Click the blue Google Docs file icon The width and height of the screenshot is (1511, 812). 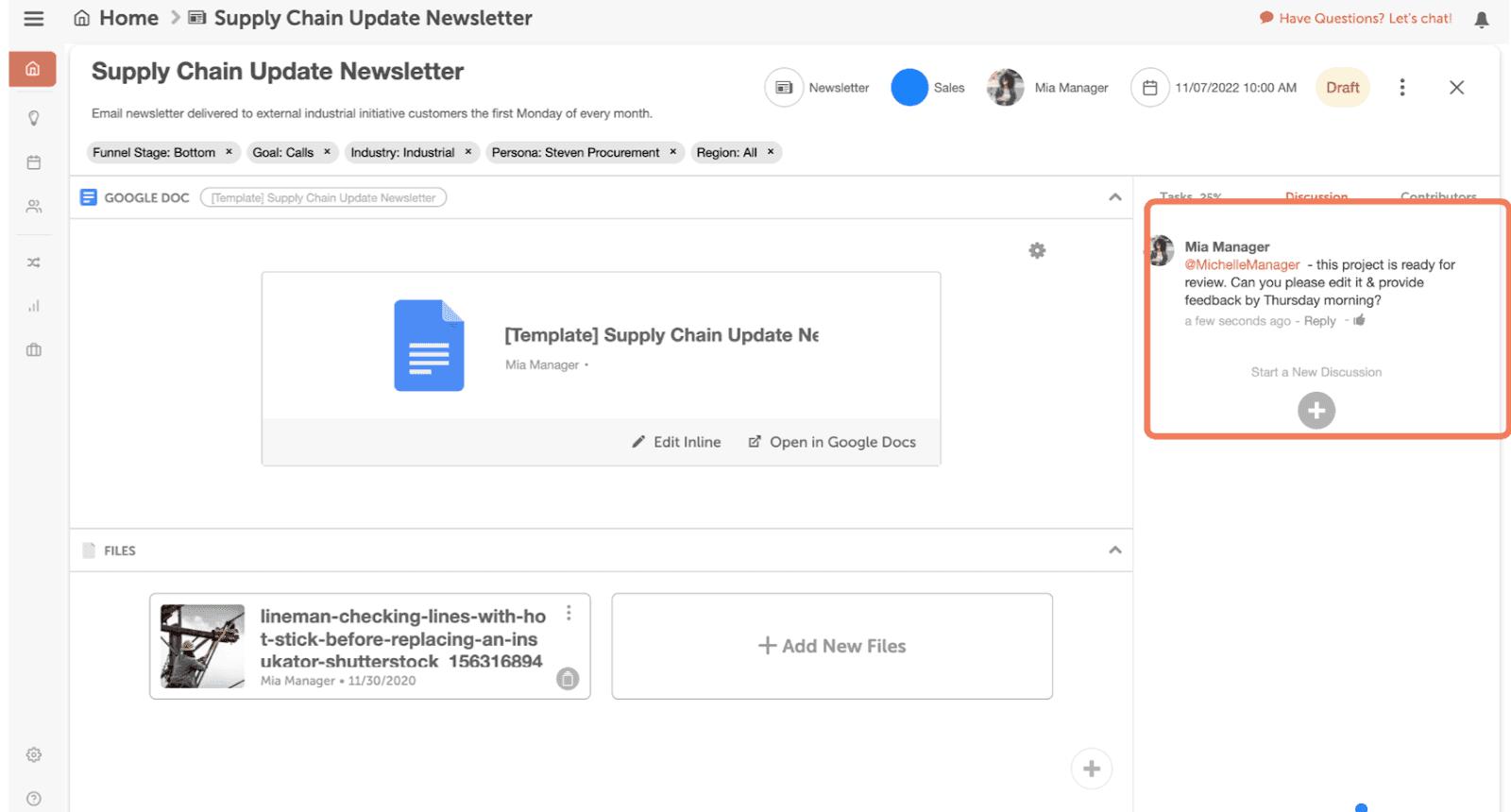(429, 345)
